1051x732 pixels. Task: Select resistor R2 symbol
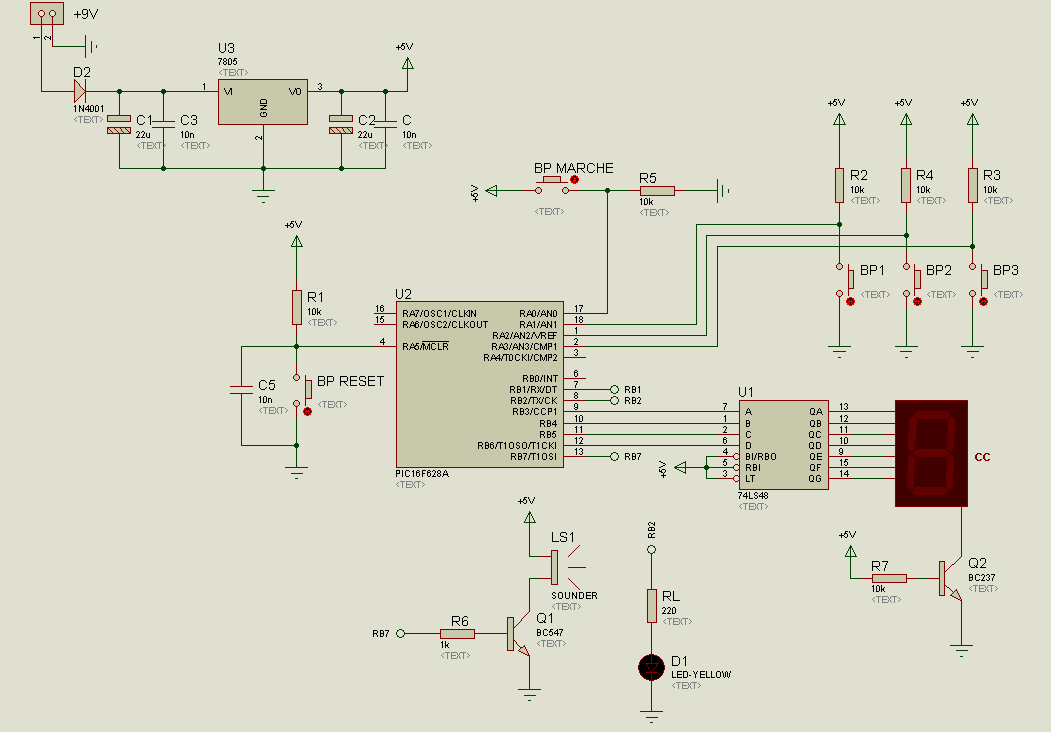pyautogui.click(x=839, y=186)
